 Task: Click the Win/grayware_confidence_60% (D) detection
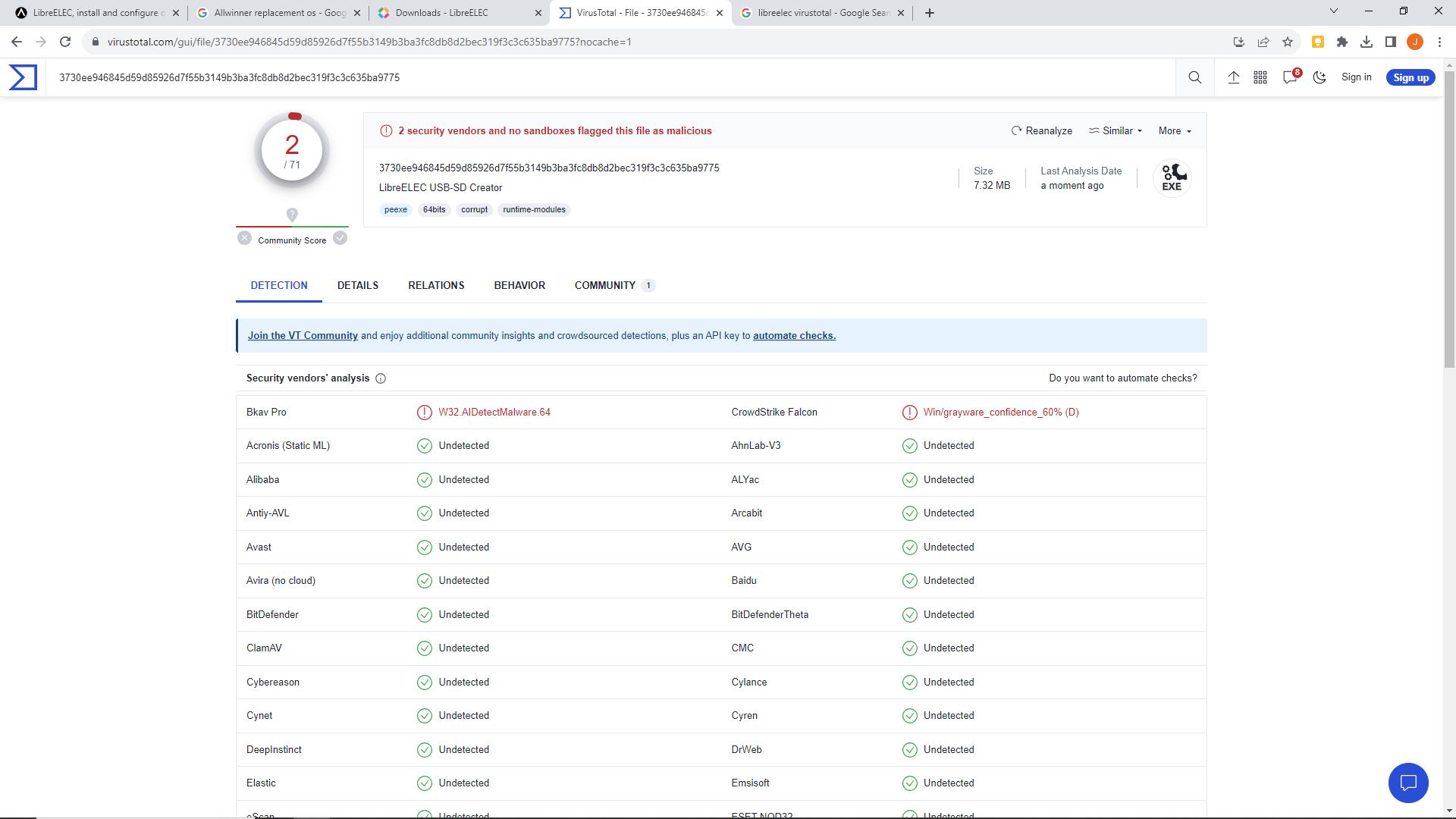pos(1001,413)
